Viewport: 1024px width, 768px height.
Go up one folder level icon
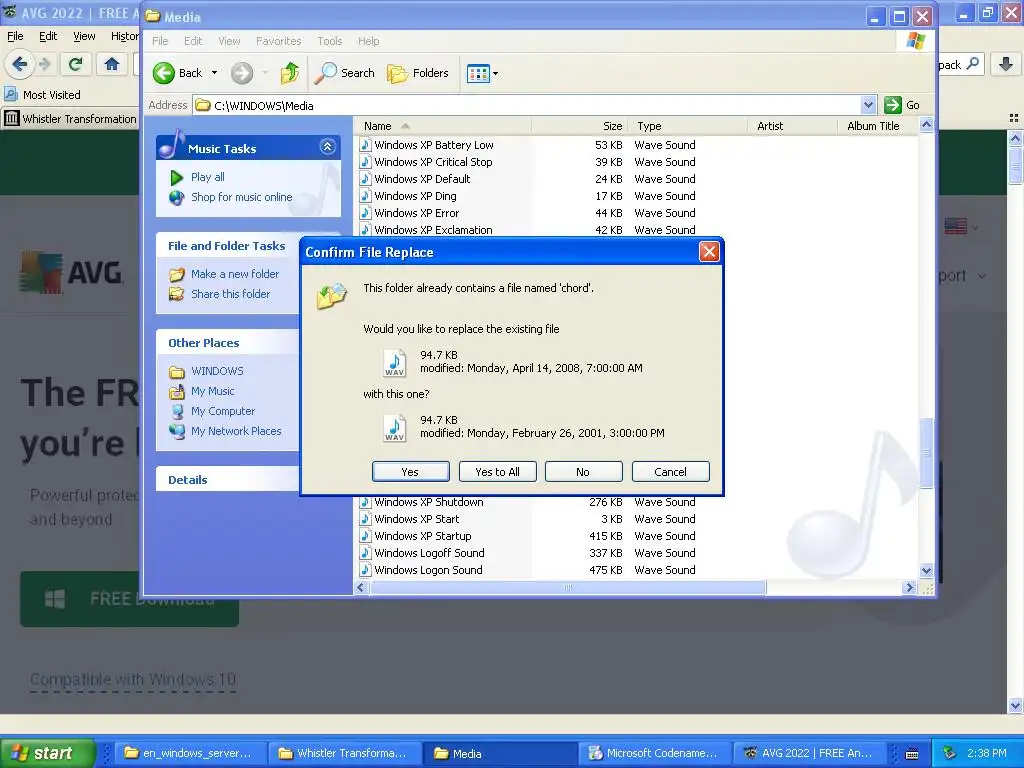289,73
